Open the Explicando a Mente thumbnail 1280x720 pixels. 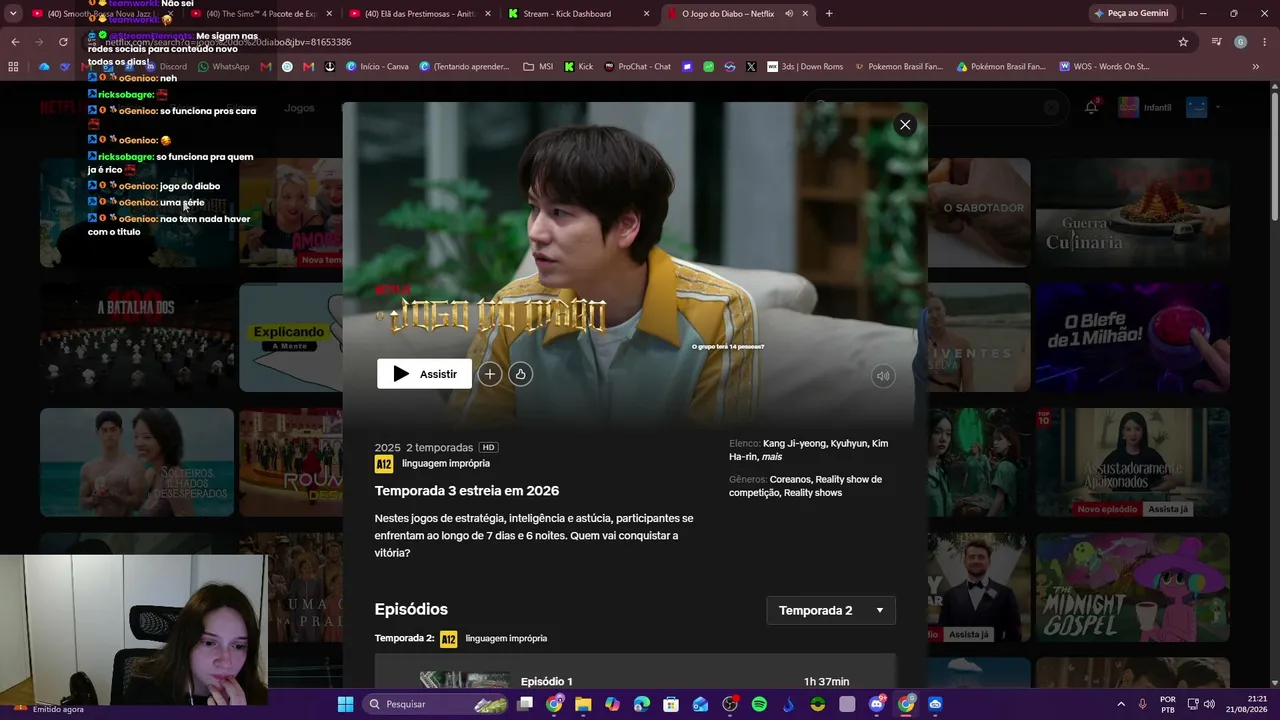(290, 337)
